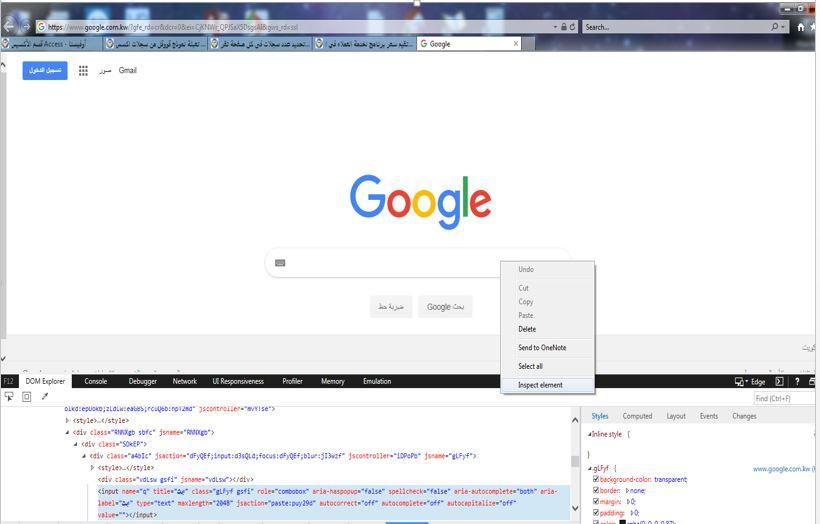
Task: Choose Inspect element from context menu
Action: pyautogui.click(x=548, y=385)
